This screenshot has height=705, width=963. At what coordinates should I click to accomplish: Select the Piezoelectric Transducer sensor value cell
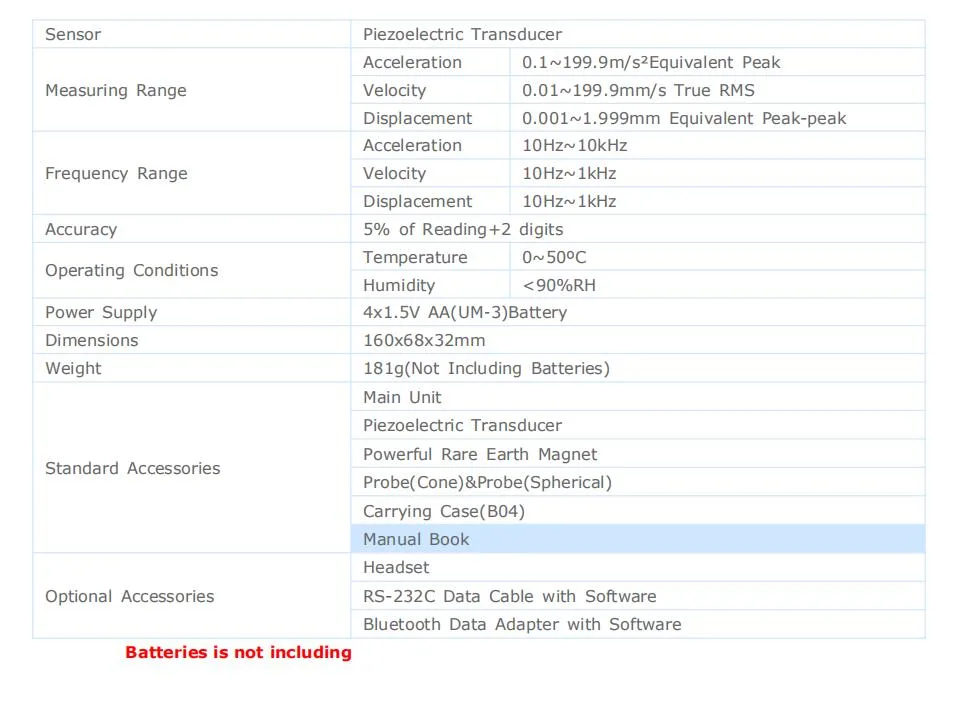point(637,34)
